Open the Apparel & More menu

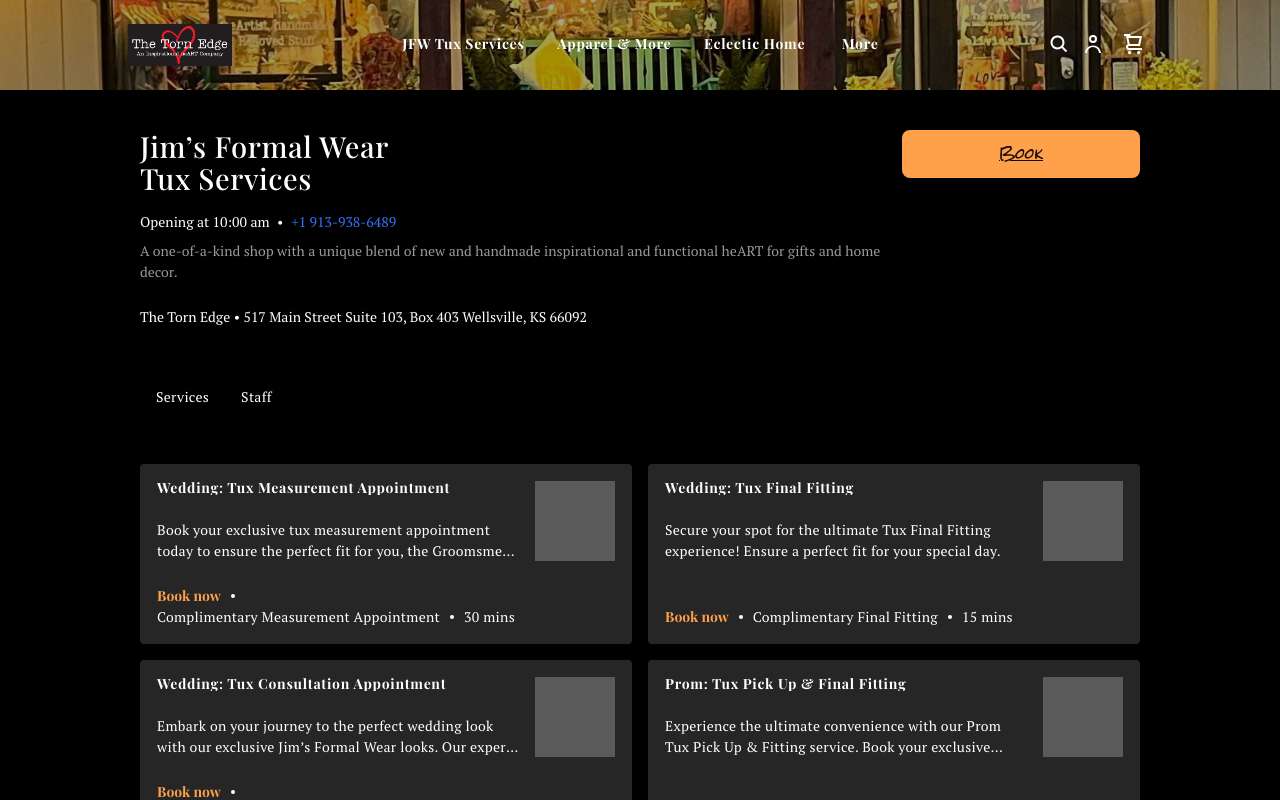(x=614, y=44)
